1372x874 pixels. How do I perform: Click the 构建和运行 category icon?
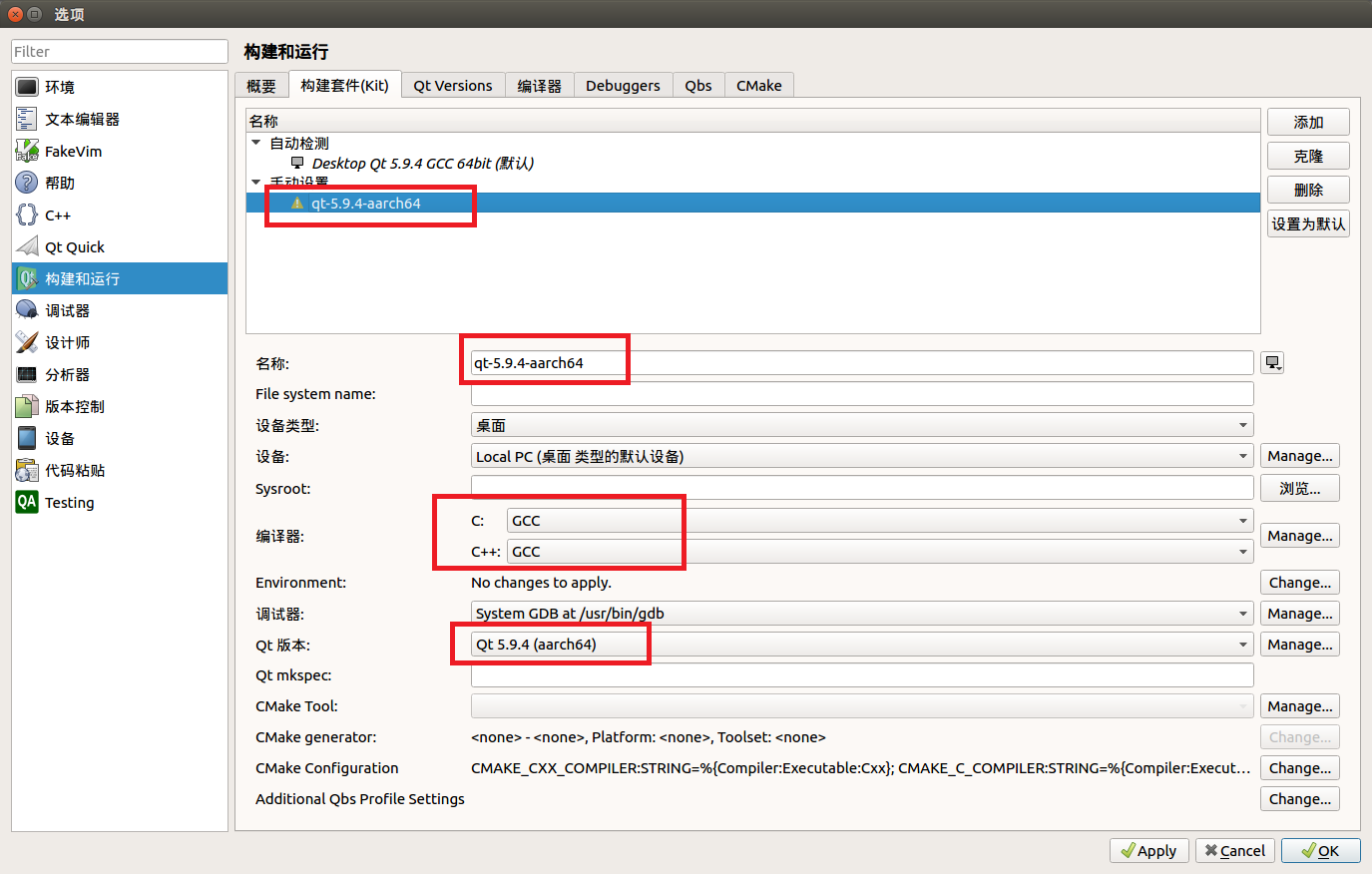pos(27,278)
